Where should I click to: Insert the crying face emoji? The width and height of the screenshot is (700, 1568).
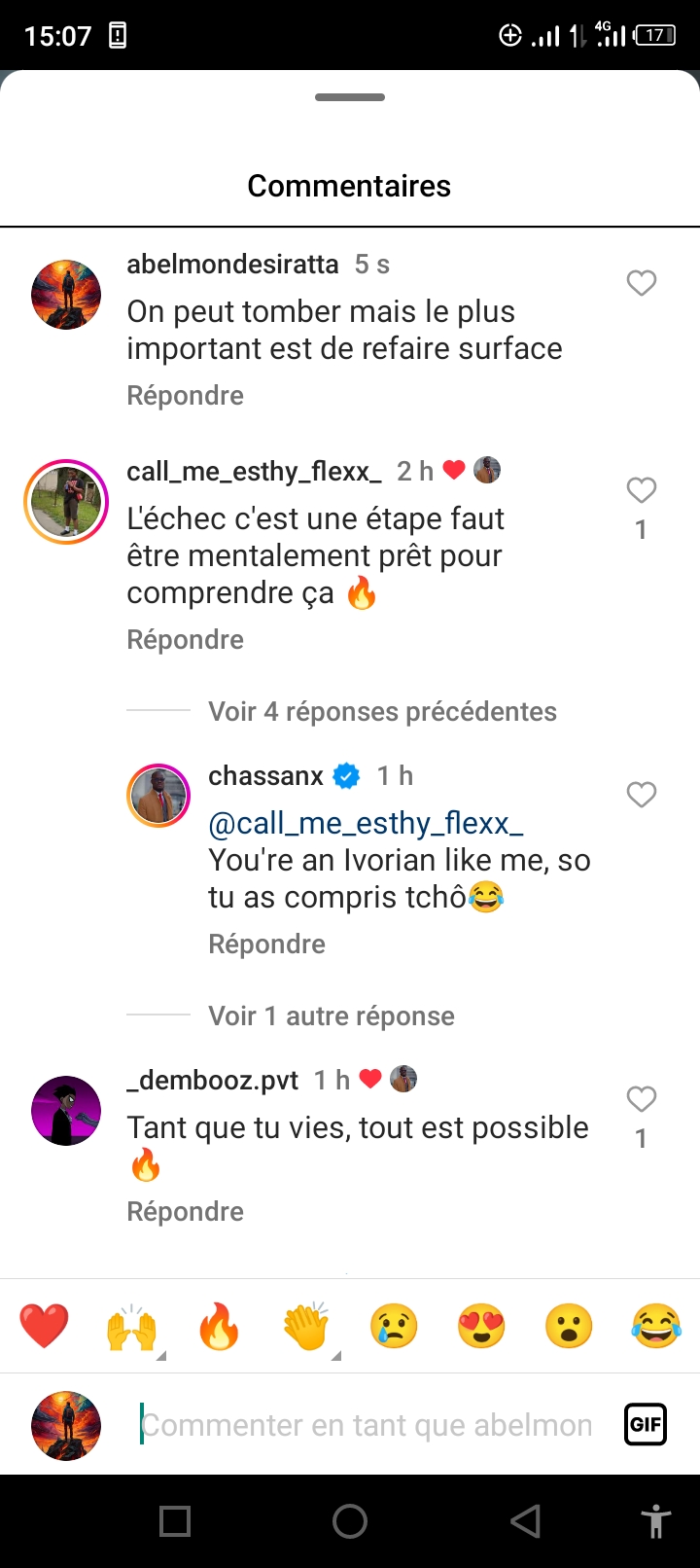pos(394,1327)
